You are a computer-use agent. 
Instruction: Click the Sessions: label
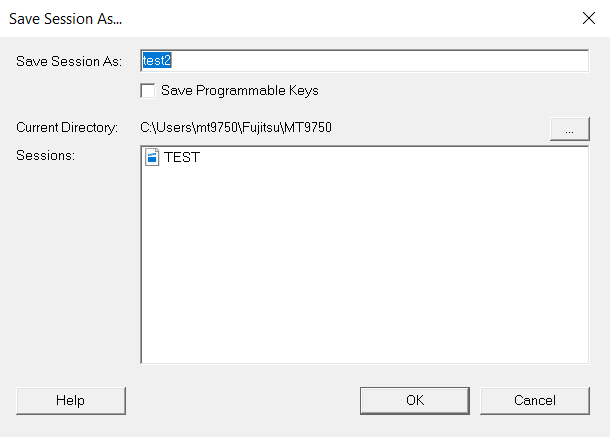[46, 156]
